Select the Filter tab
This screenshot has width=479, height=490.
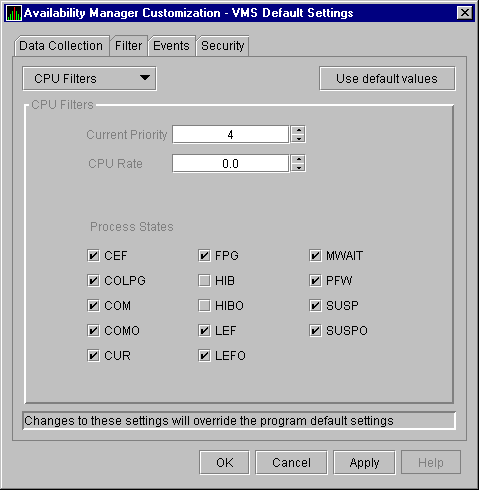129,46
